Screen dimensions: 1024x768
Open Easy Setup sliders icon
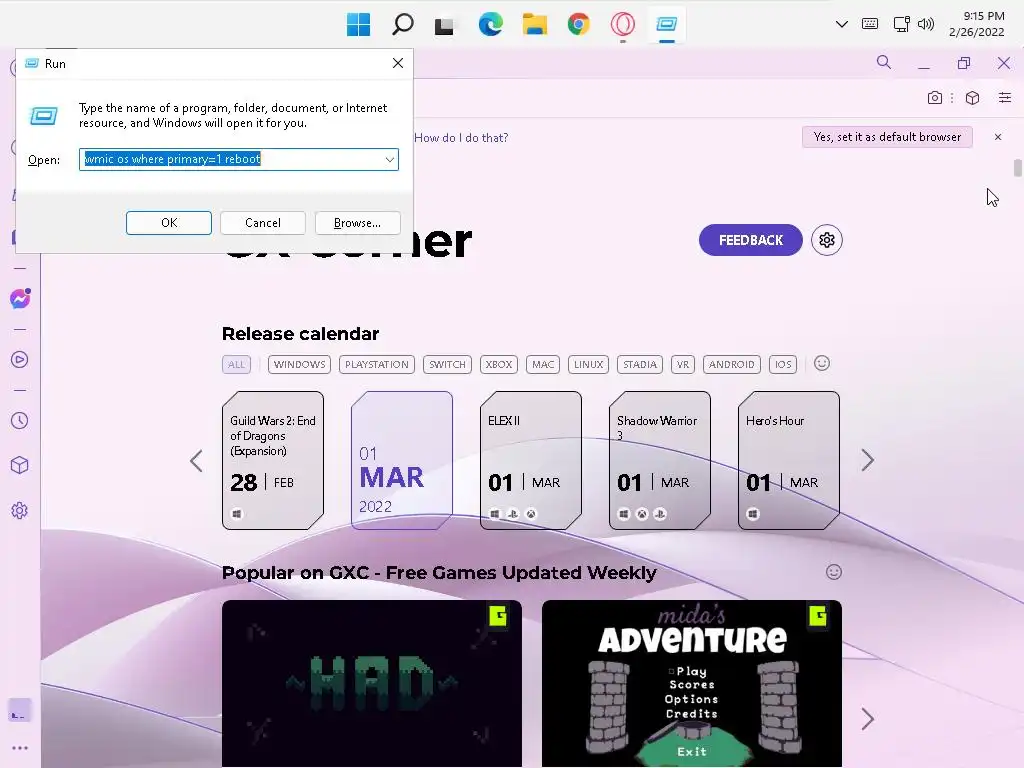coord(1004,98)
